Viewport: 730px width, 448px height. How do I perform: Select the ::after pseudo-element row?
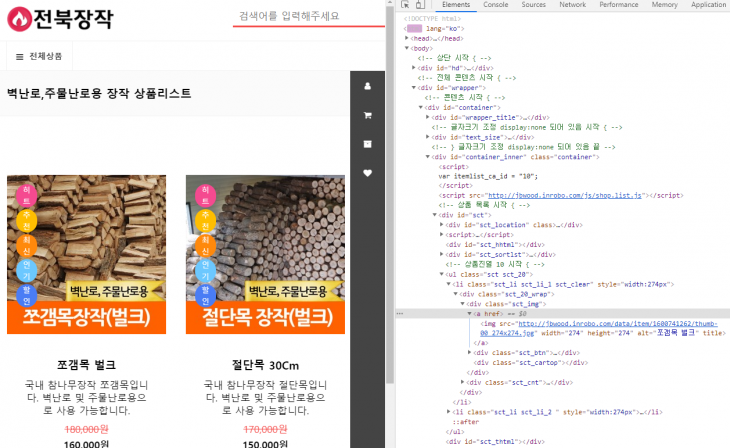(466, 421)
